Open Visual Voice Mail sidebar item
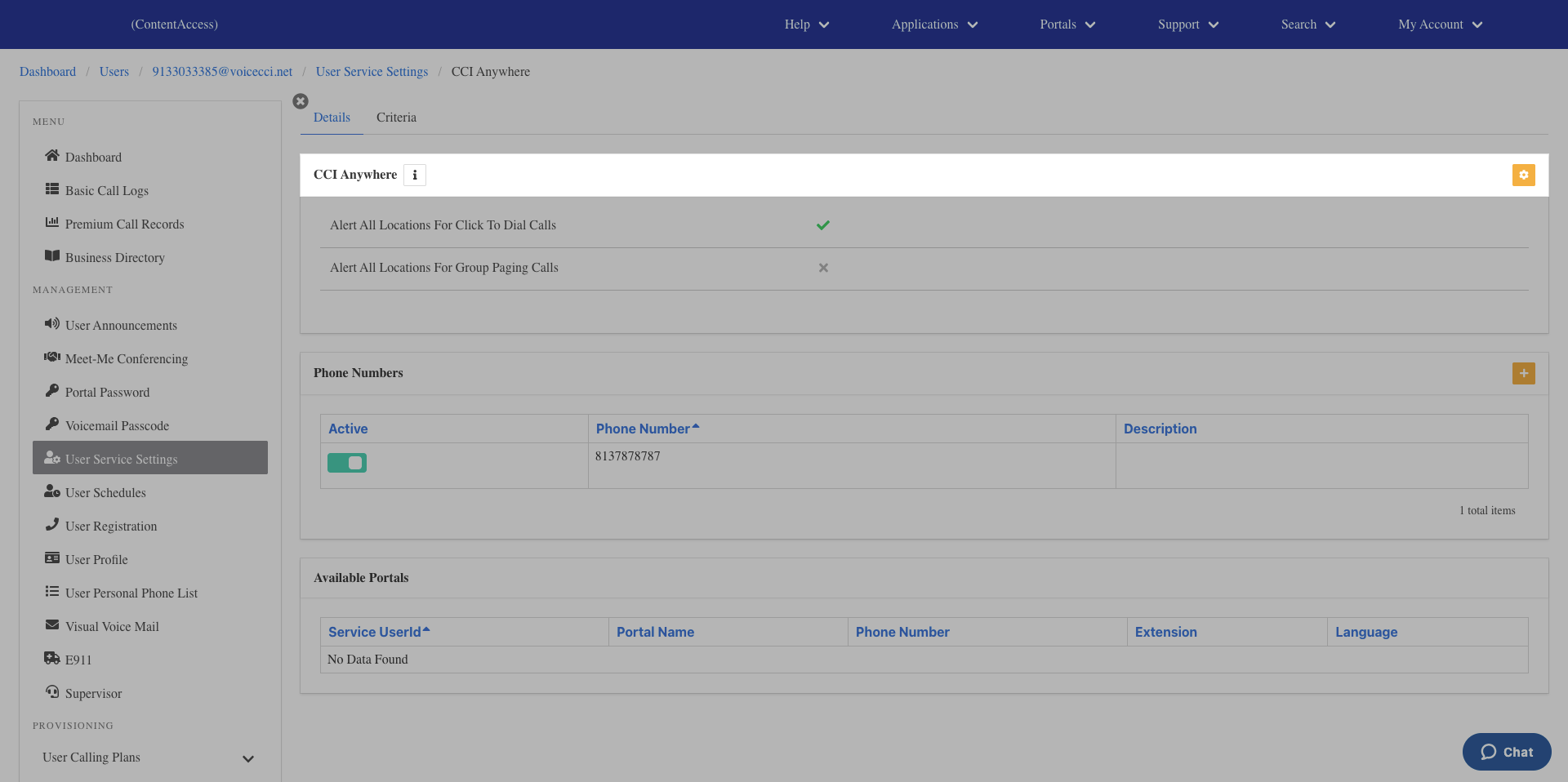The height and width of the screenshot is (782, 1568). pyautogui.click(x=112, y=626)
